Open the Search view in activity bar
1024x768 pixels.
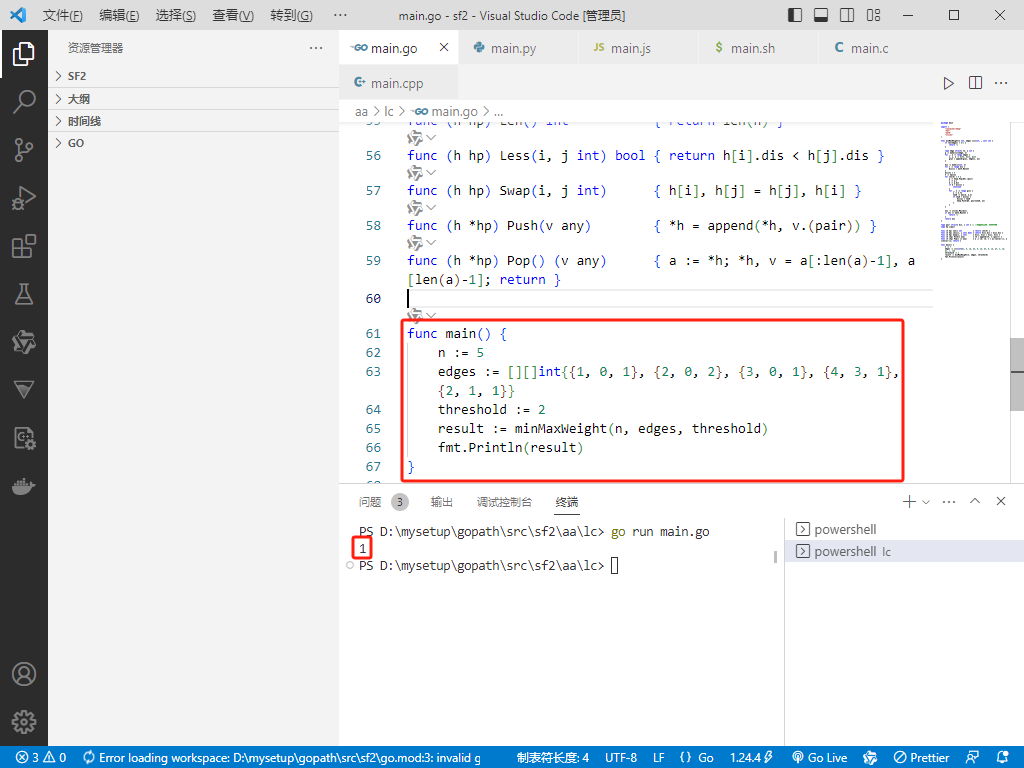[24, 102]
